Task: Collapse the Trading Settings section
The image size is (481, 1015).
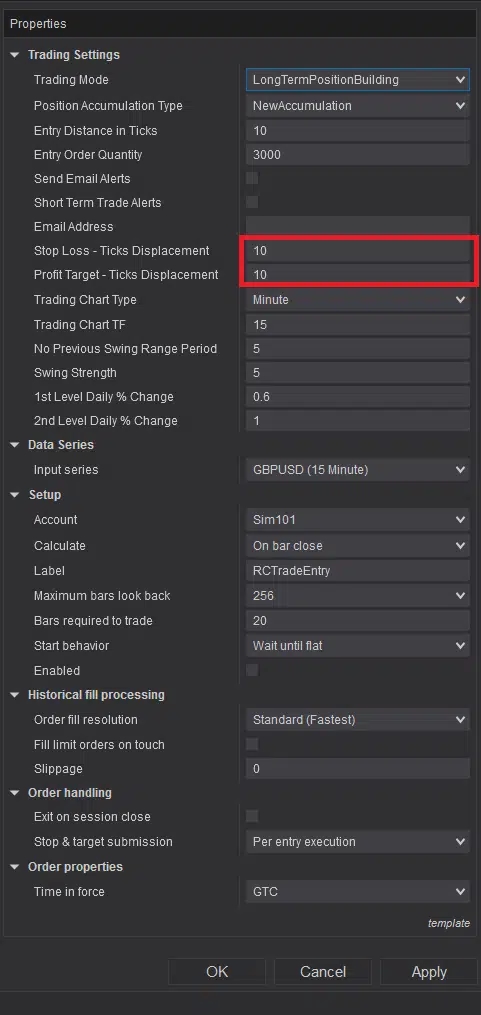Action: pos(15,55)
